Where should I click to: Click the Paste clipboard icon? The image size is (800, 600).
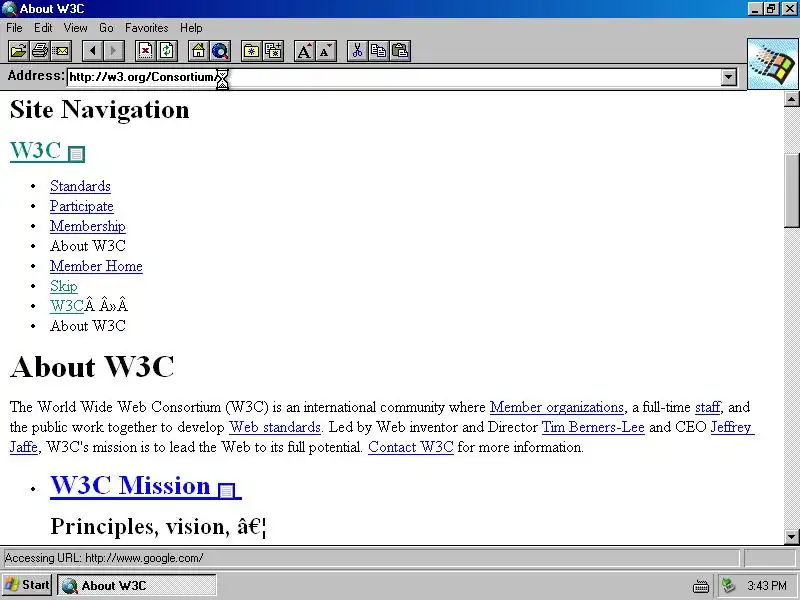401,51
